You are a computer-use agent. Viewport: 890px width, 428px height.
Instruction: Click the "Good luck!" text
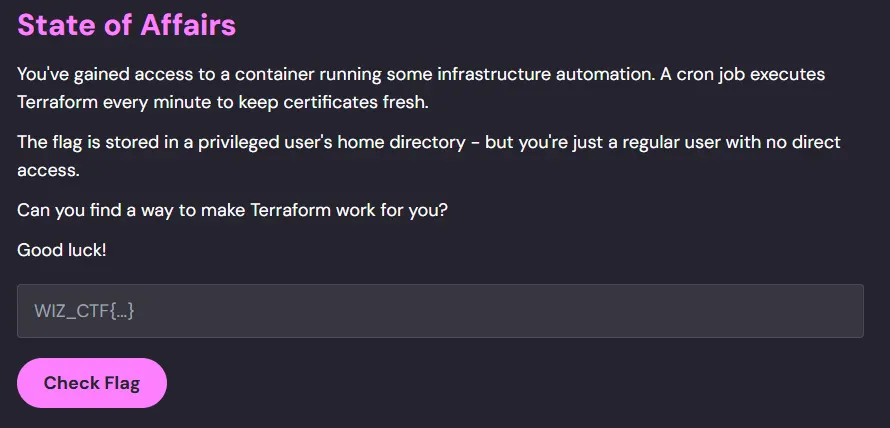point(61,249)
